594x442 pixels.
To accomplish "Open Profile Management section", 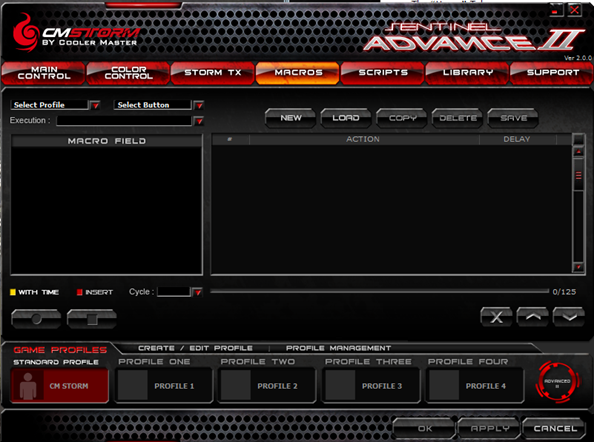I will (x=338, y=348).
